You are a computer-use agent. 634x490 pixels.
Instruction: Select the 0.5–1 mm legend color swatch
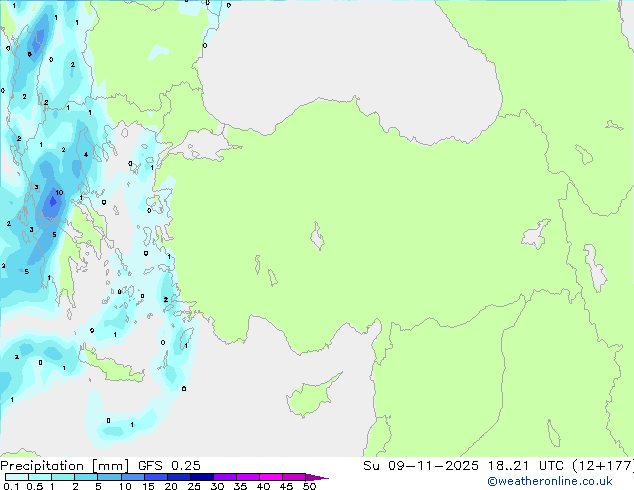click(x=40, y=477)
